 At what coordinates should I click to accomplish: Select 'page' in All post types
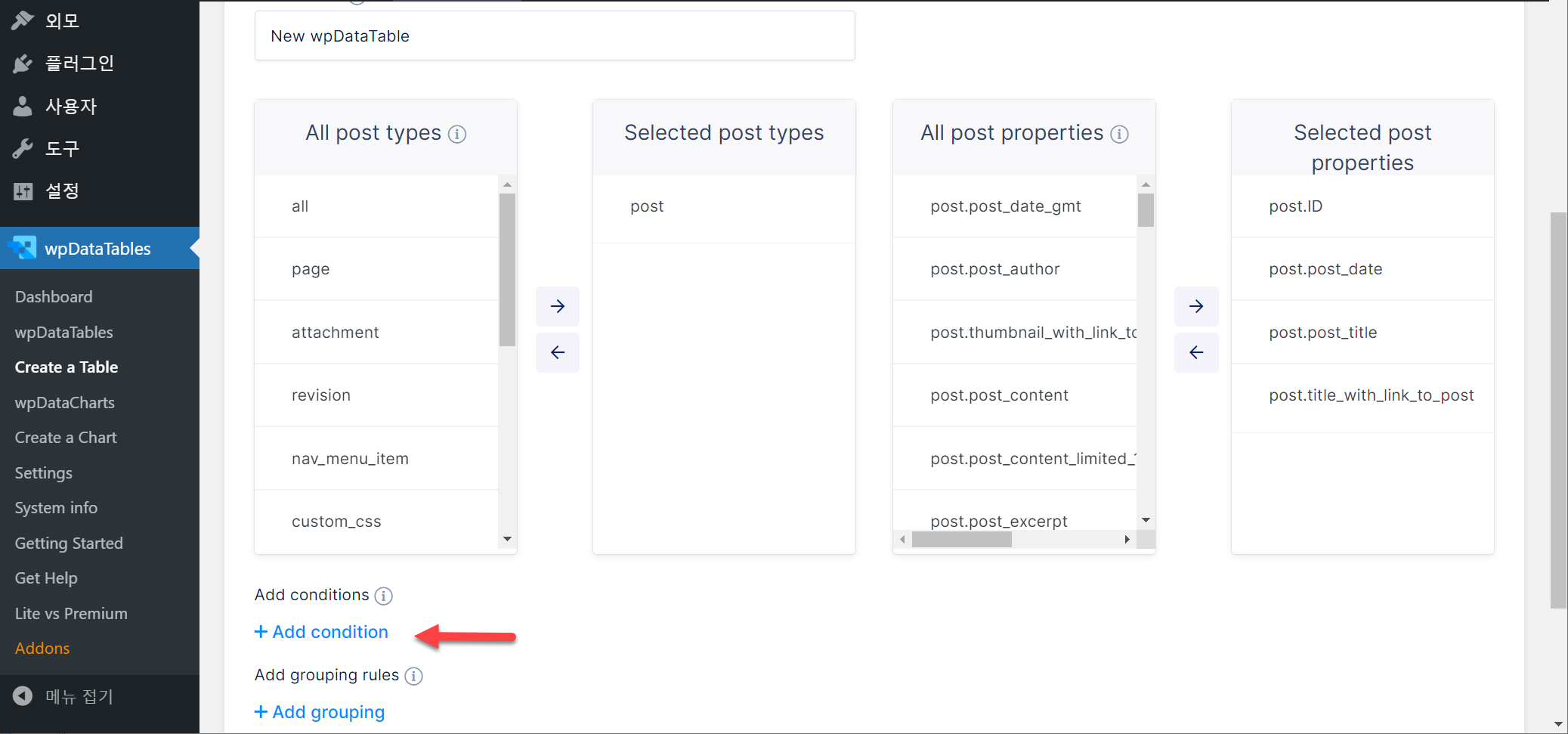tap(376, 269)
